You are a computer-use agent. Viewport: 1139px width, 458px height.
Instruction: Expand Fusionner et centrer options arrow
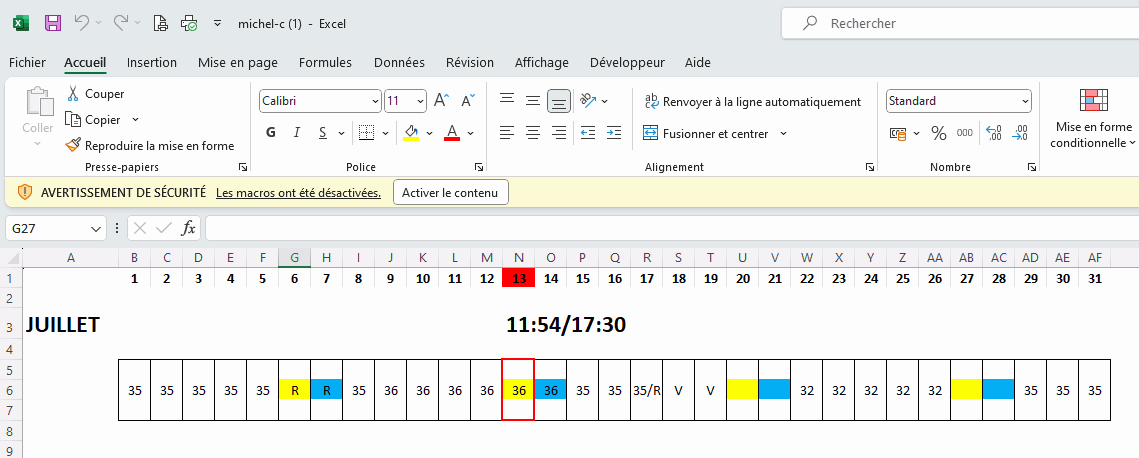tap(783, 134)
